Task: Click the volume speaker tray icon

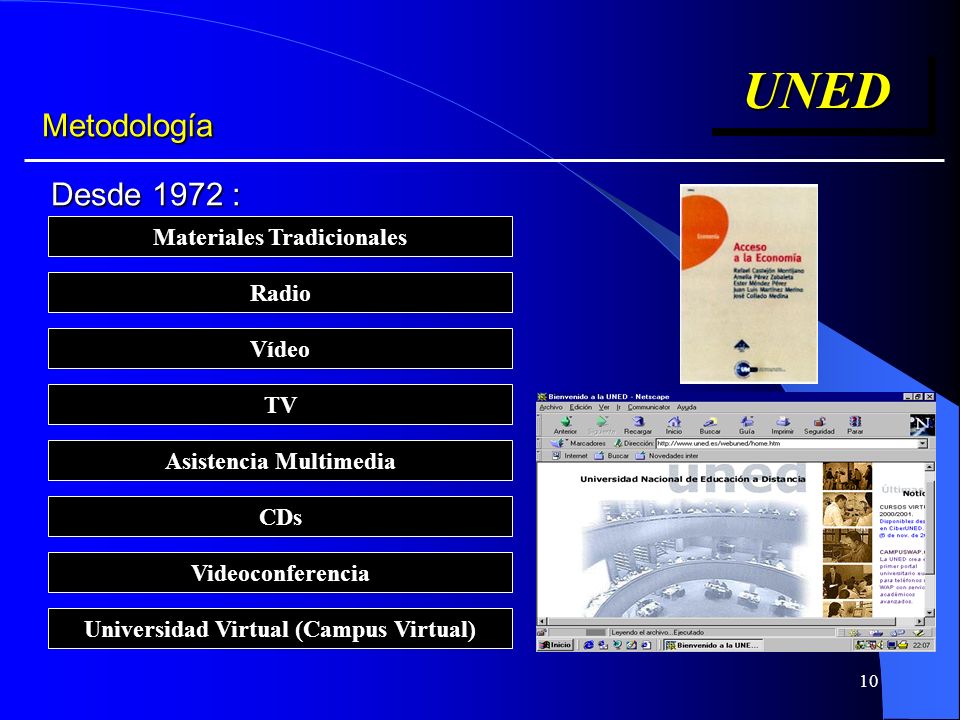Action: click(x=881, y=645)
